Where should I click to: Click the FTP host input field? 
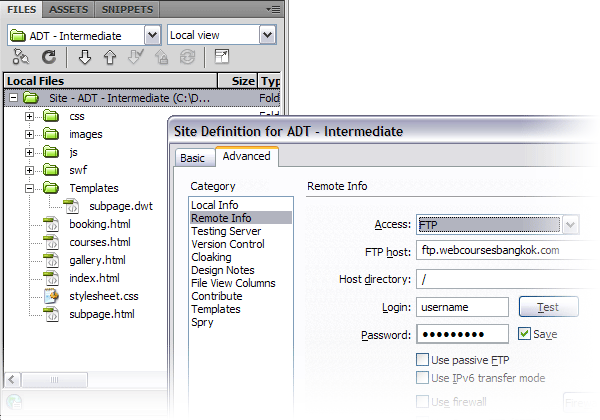[x=508, y=250]
